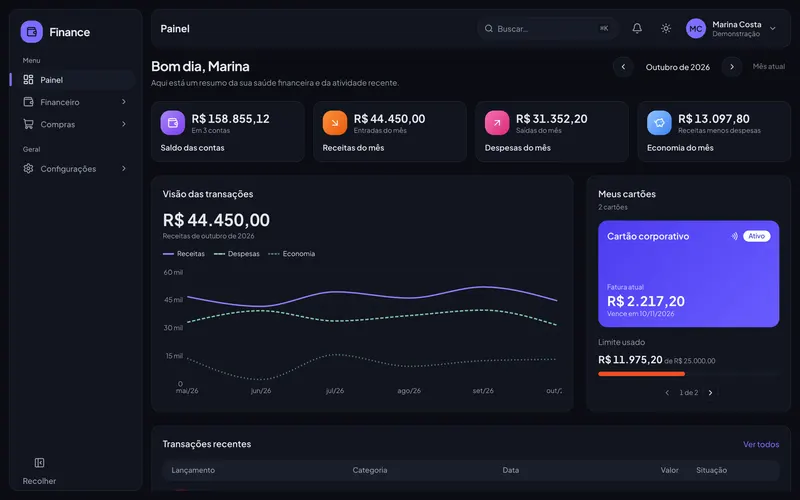Image resolution: width=800 pixels, height=500 pixels.
Task: Click the purple Receitas line in chart
Action: pyautogui.click(x=372, y=295)
